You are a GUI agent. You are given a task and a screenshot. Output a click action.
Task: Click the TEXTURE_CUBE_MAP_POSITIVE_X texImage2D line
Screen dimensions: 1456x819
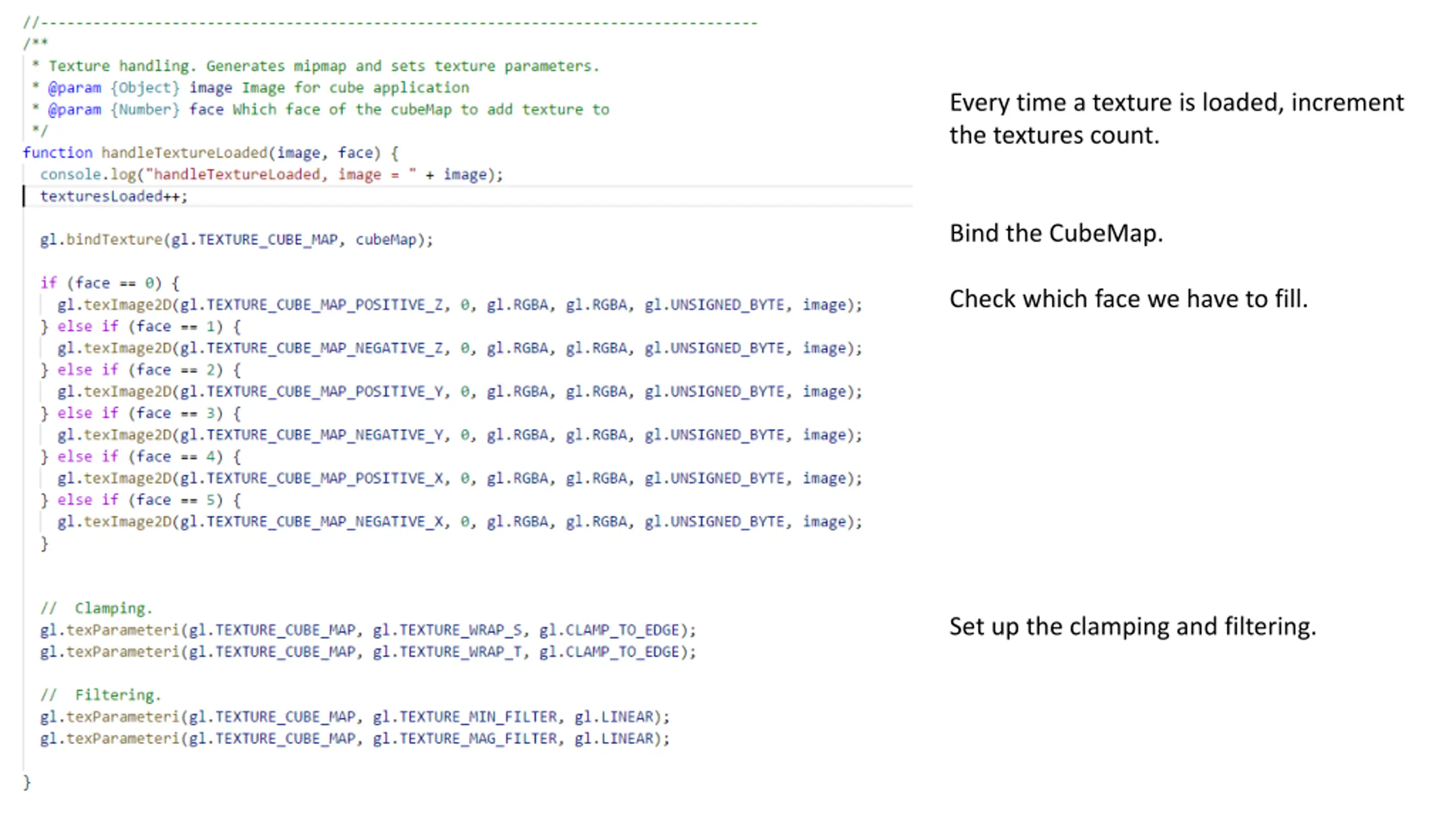(460, 478)
